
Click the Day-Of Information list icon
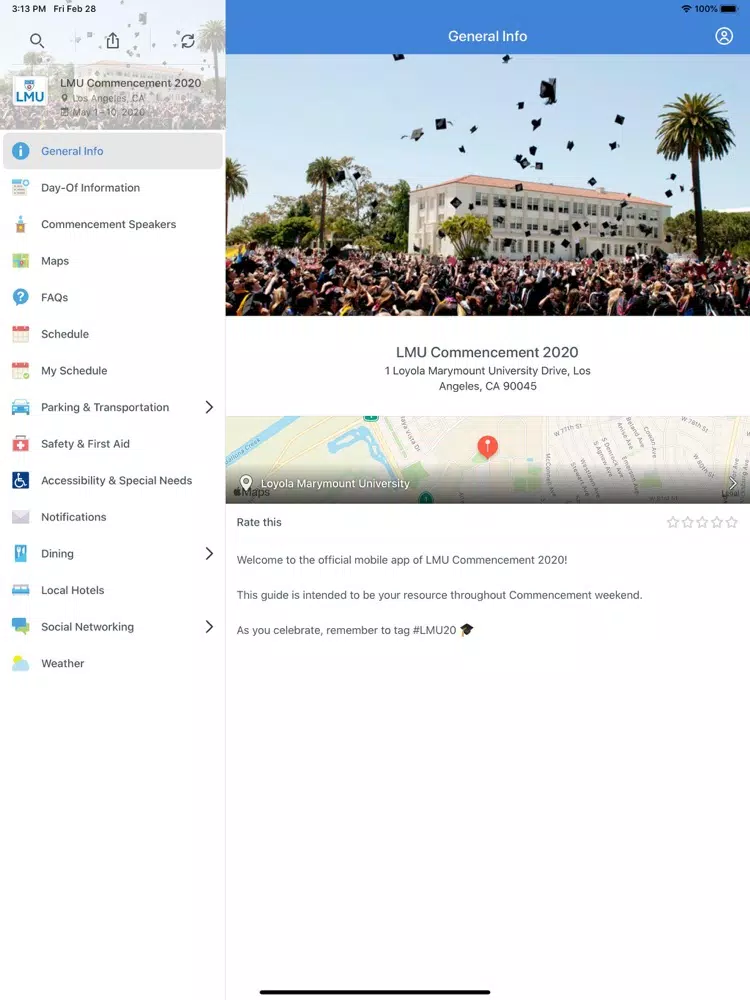(20, 188)
